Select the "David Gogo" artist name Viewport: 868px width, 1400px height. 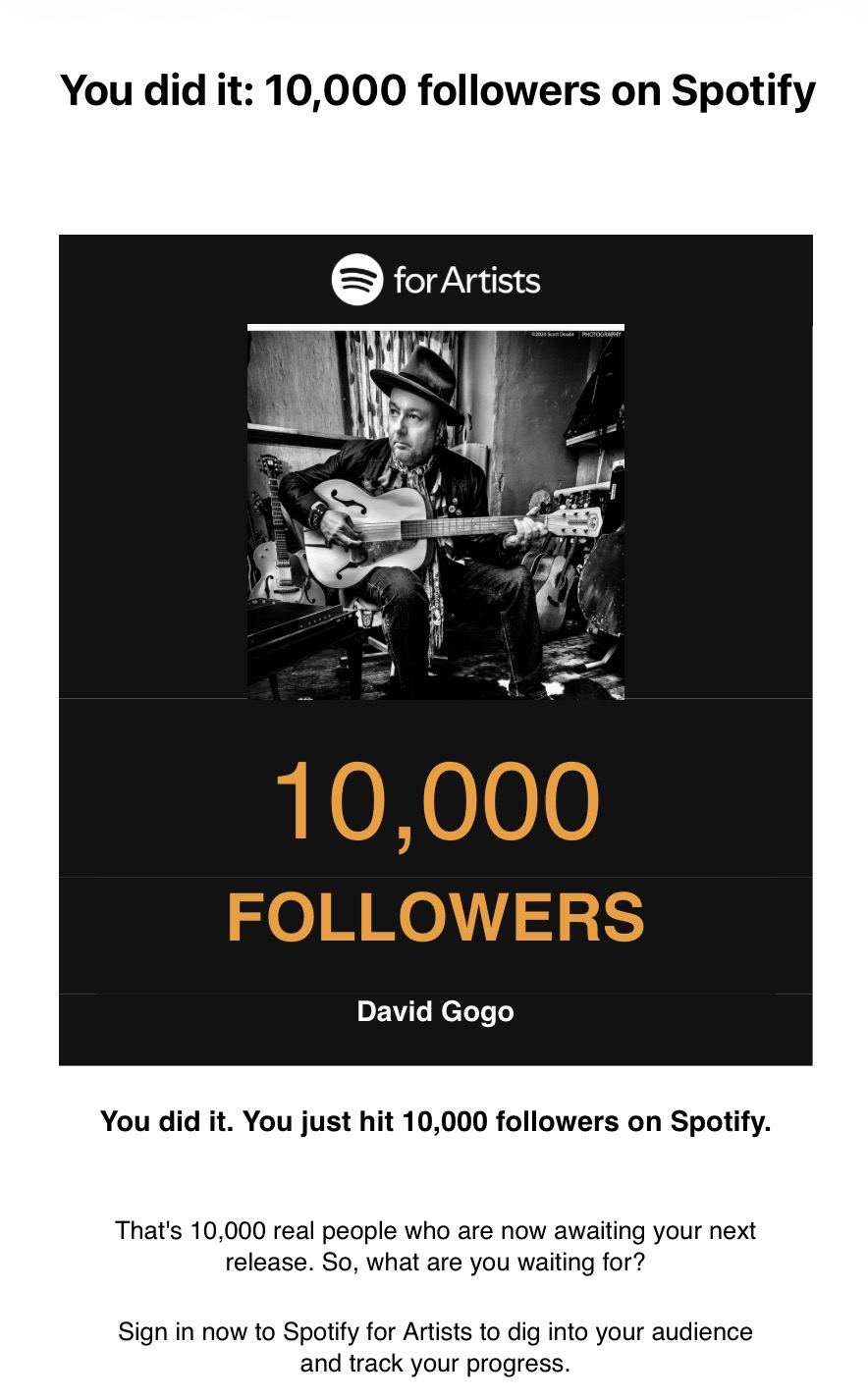pyautogui.click(x=435, y=1011)
